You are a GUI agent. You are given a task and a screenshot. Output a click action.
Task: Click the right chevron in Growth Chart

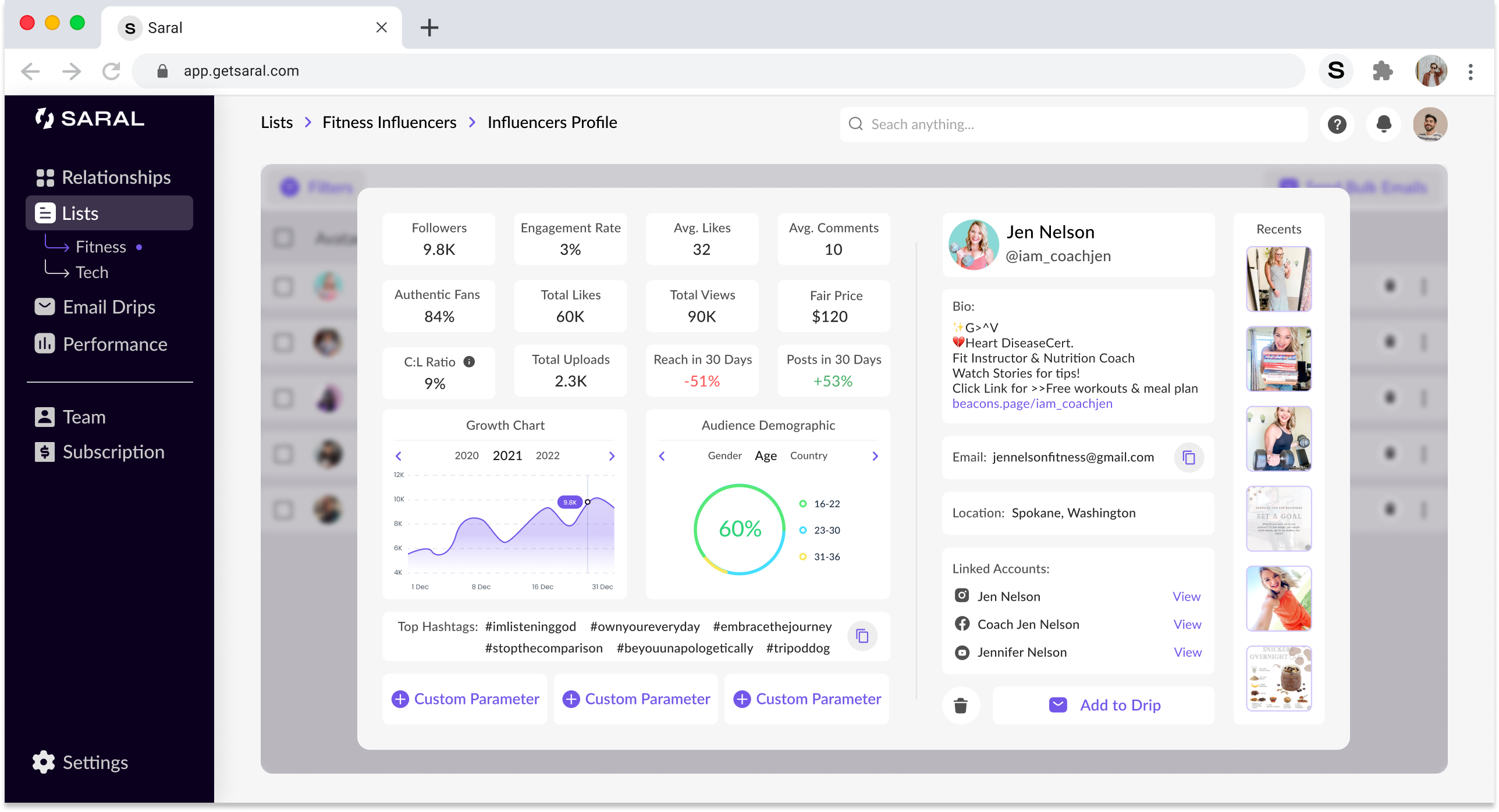pyautogui.click(x=611, y=455)
